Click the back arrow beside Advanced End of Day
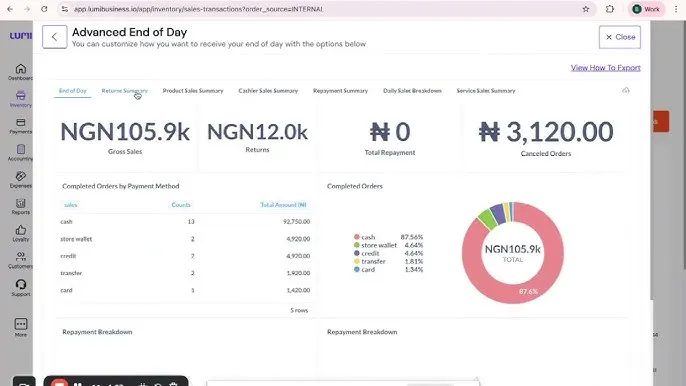Image resolution: width=686 pixels, height=386 pixels. point(55,37)
